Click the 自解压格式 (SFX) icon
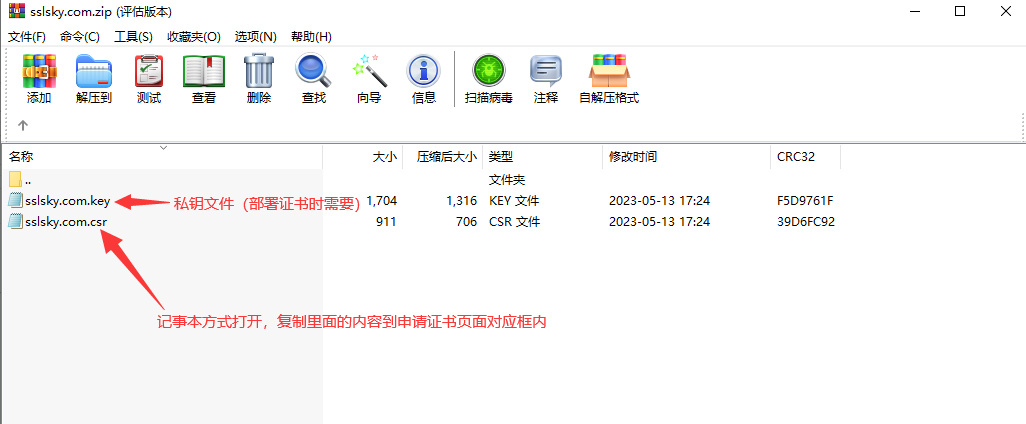The image size is (1026, 424). click(609, 71)
